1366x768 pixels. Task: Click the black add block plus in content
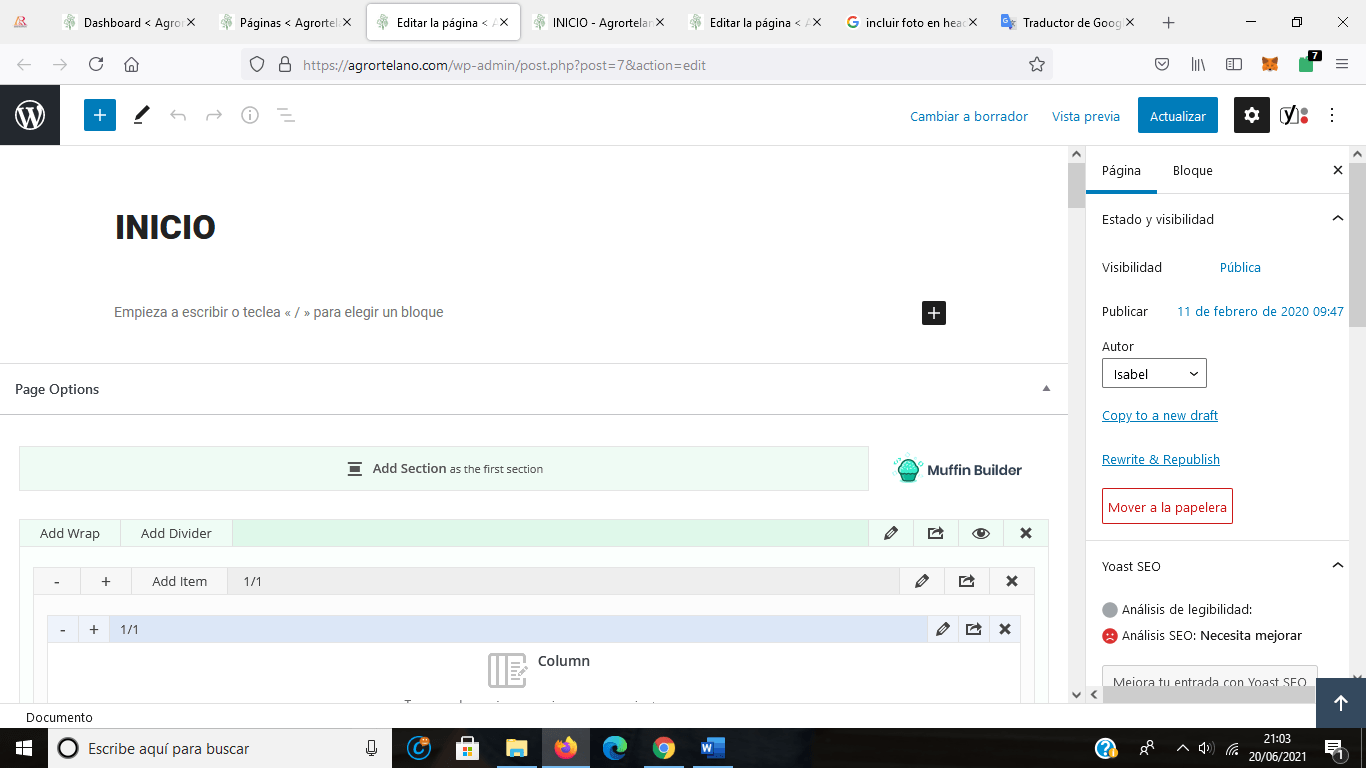point(934,313)
